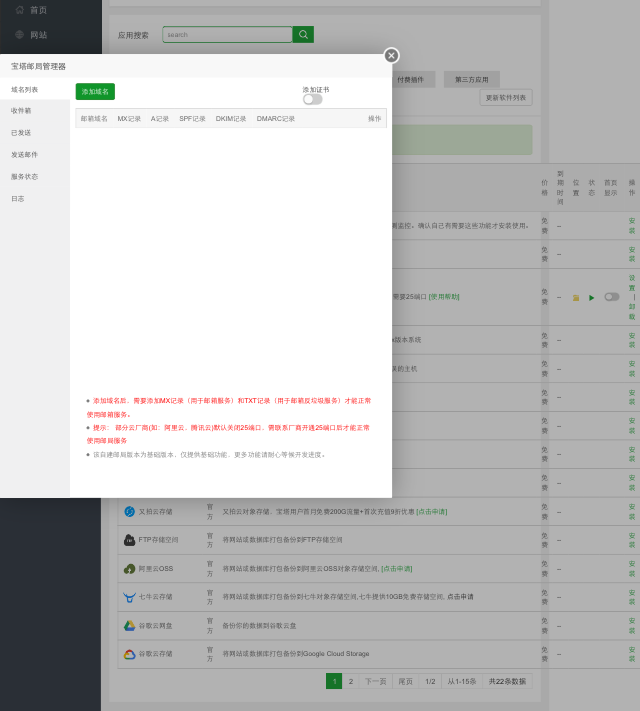Install 七牛云存储 via 安装 link
Screen dimensions: 640x711
pyautogui.click(x=632, y=597)
